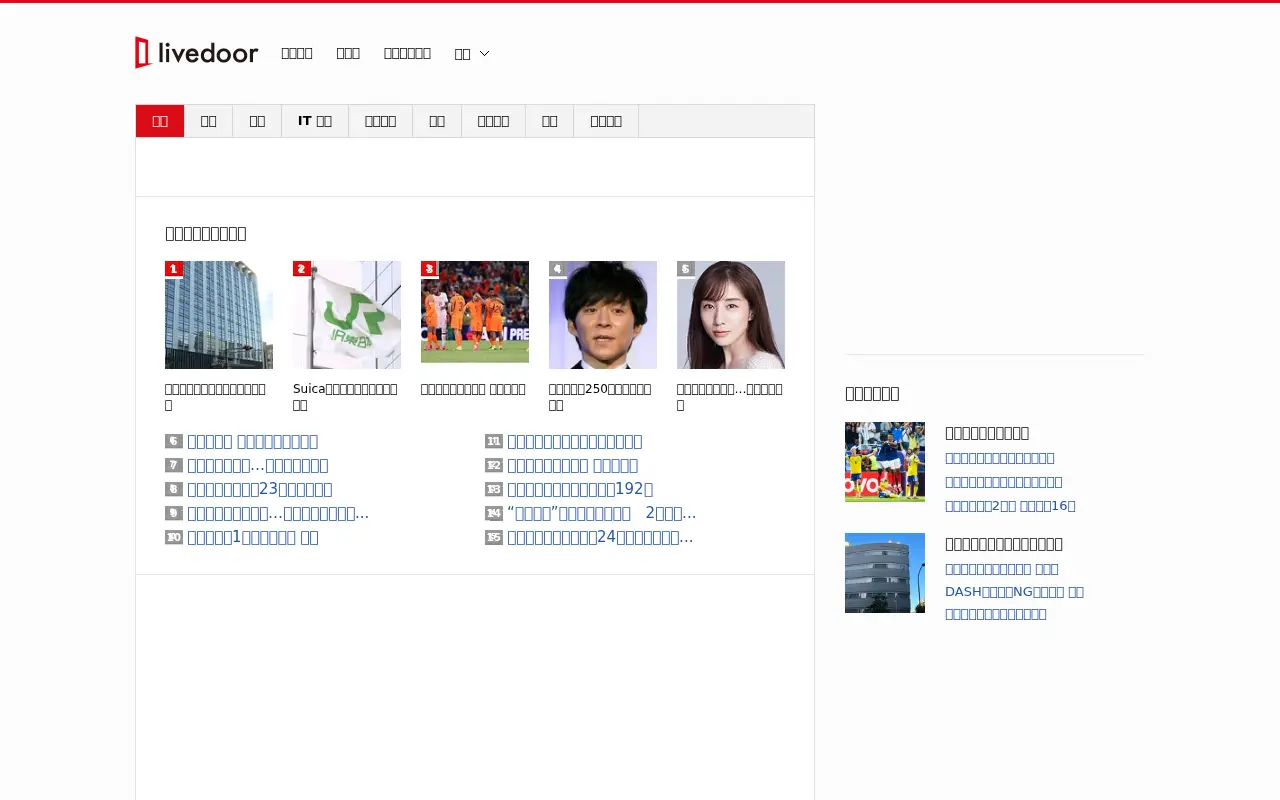Open rank 8 headline containing 23
The width and height of the screenshot is (1280, 800).
(260, 489)
